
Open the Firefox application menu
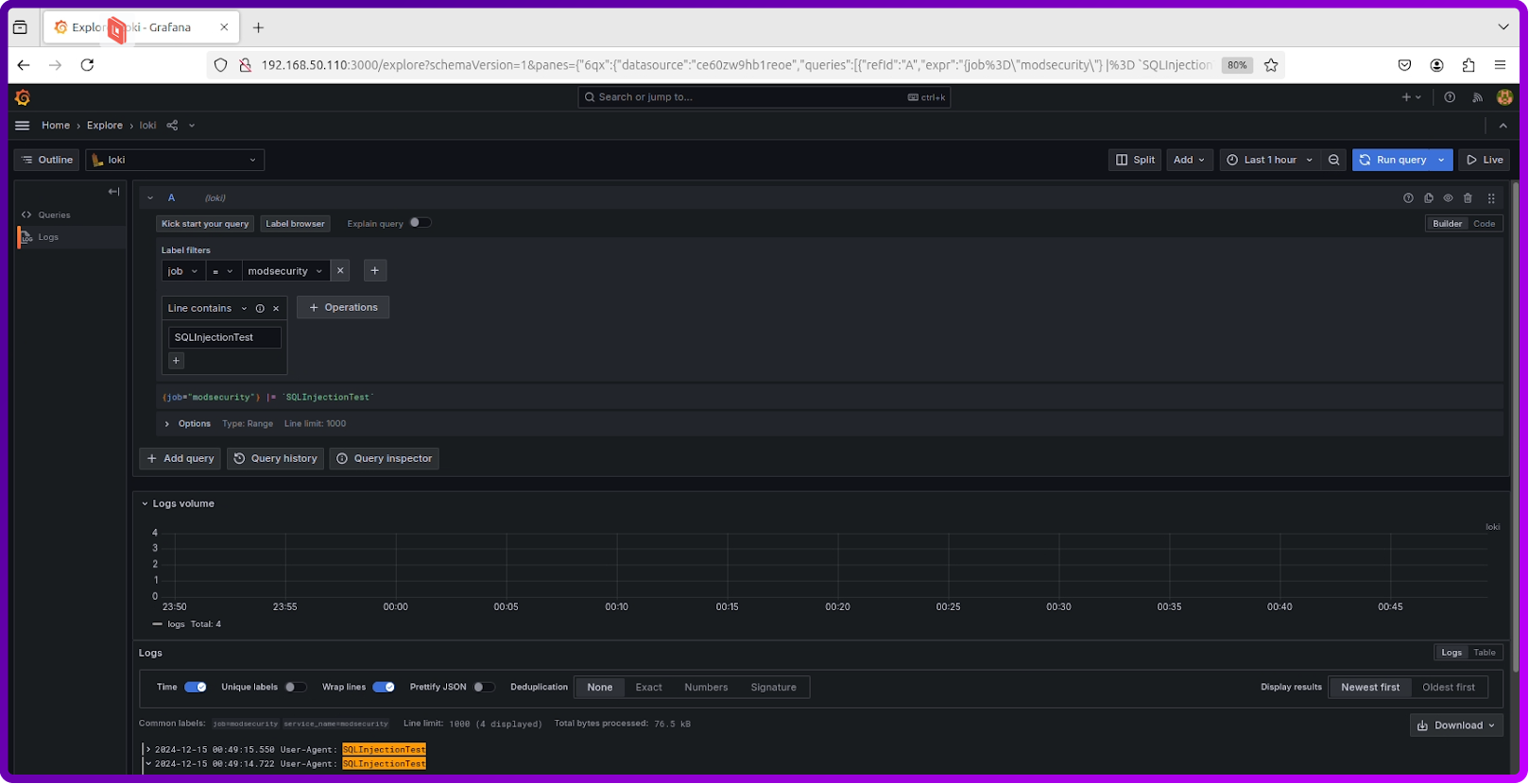pyautogui.click(x=1500, y=65)
